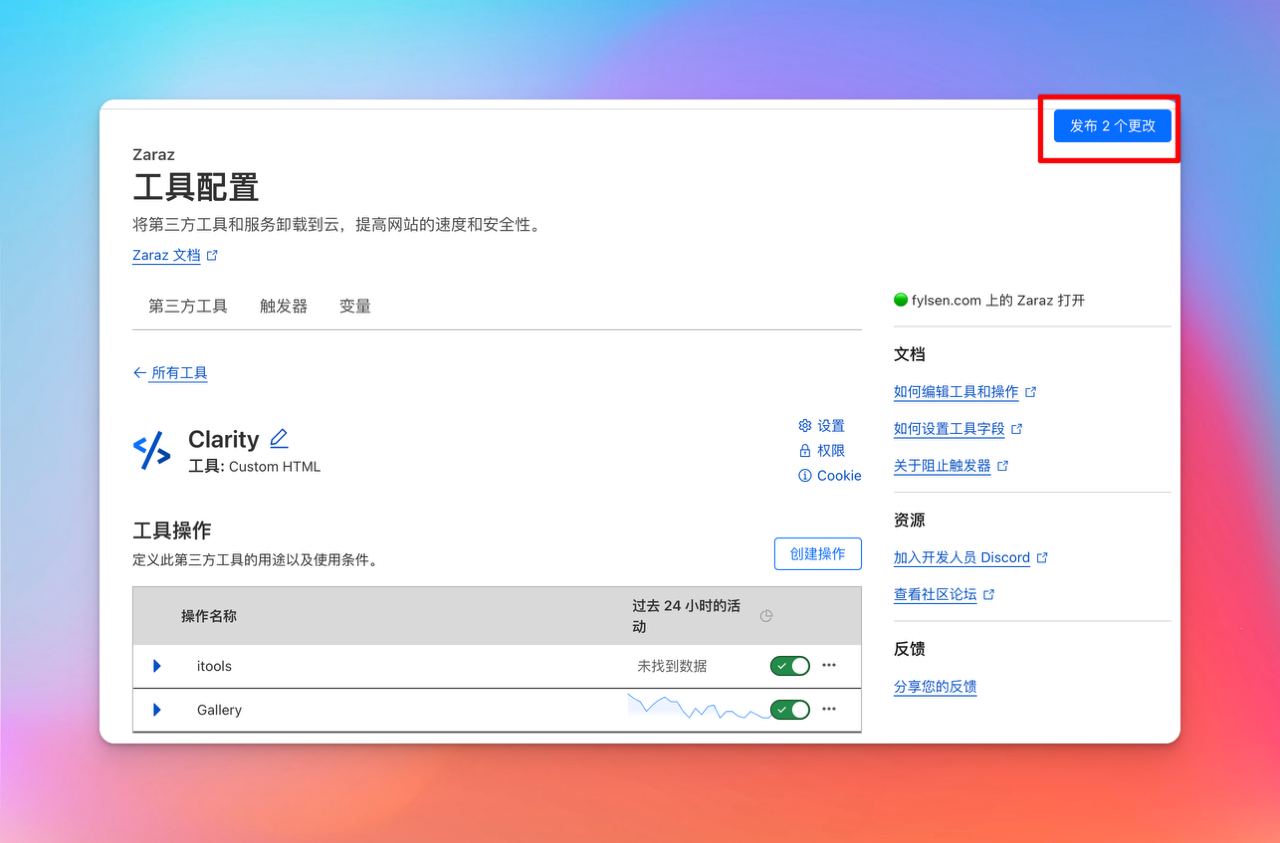Switch to the 触发器 tab

coord(284,306)
